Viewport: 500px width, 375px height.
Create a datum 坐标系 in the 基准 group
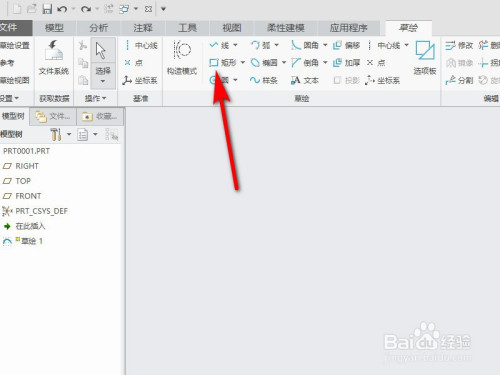tap(140, 80)
